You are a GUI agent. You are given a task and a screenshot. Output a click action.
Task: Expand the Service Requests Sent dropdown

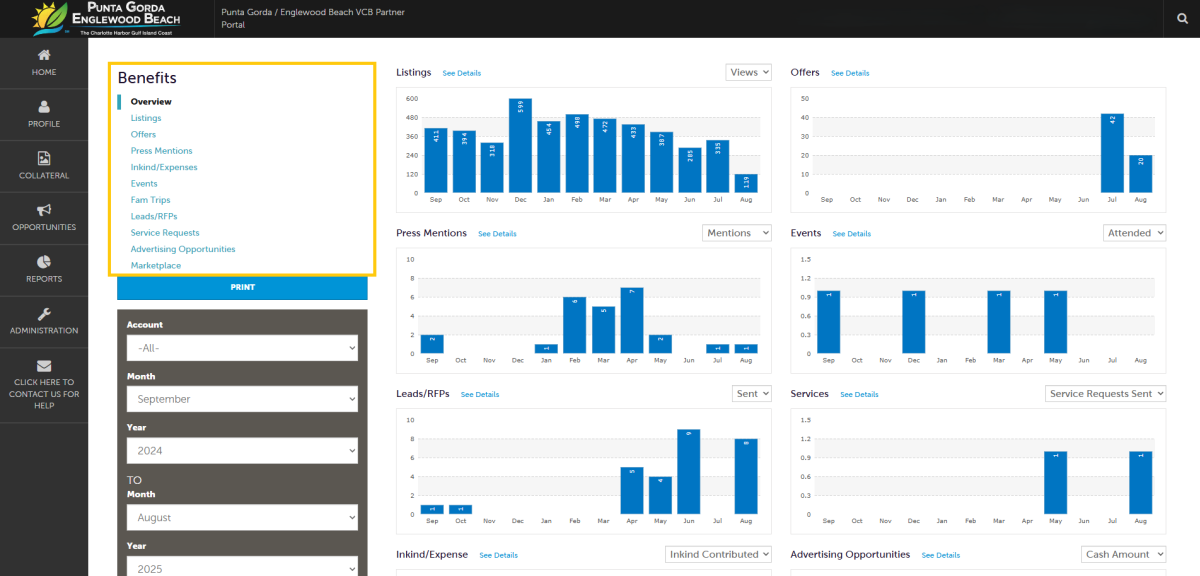pos(1105,394)
